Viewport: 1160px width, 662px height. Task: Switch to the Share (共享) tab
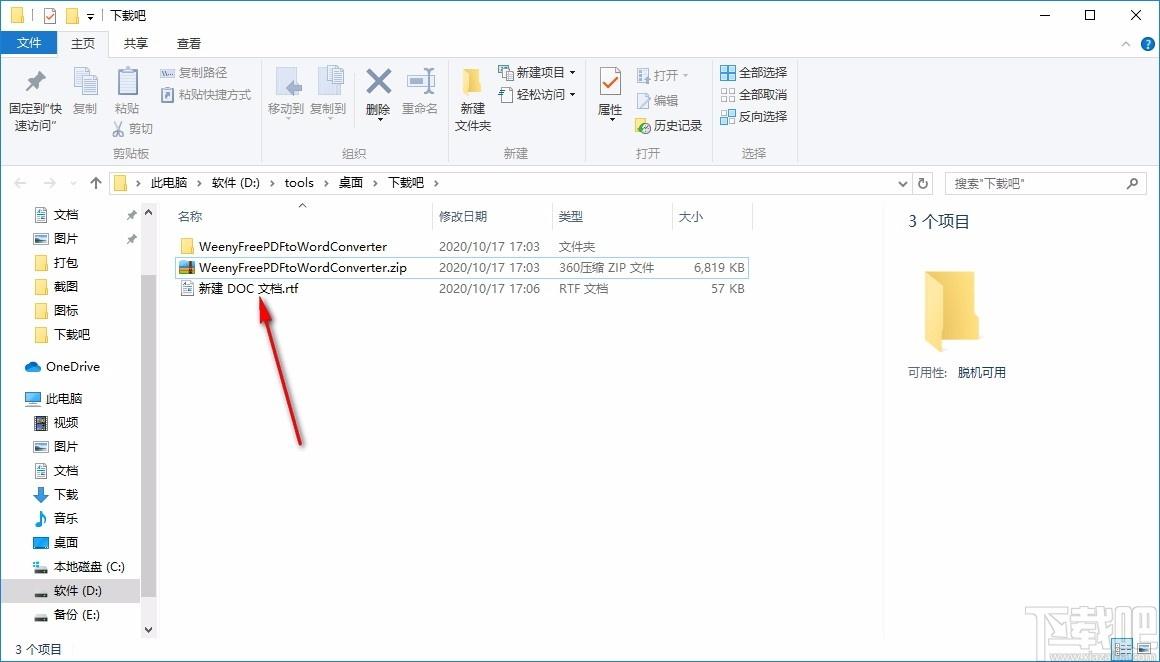point(135,44)
